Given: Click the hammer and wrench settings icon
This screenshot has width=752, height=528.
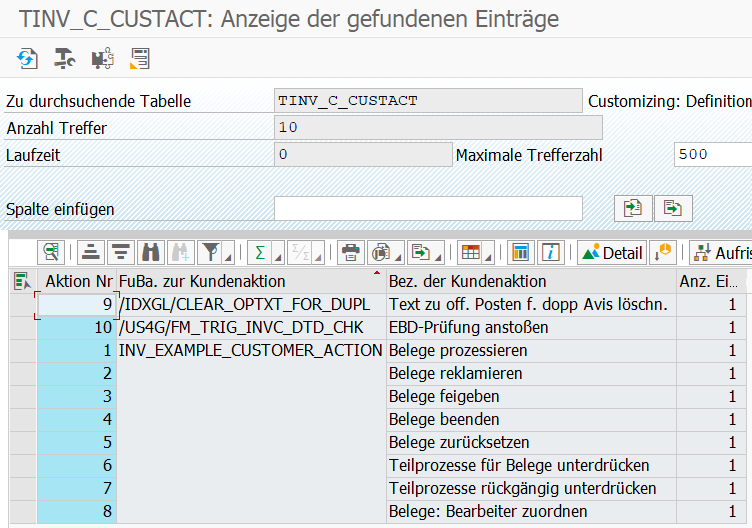Looking at the screenshot, I should [64, 59].
